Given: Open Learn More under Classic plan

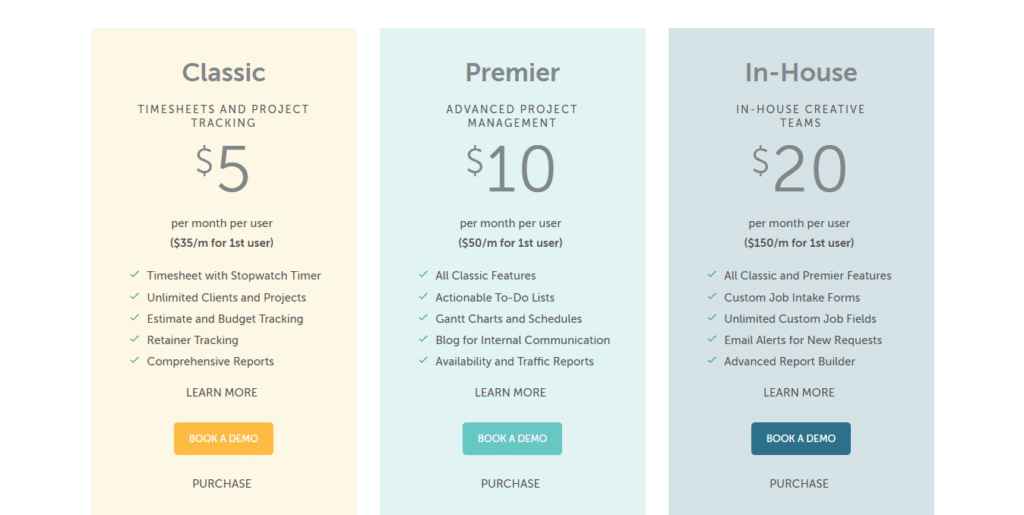Looking at the screenshot, I should [x=222, y=392].
